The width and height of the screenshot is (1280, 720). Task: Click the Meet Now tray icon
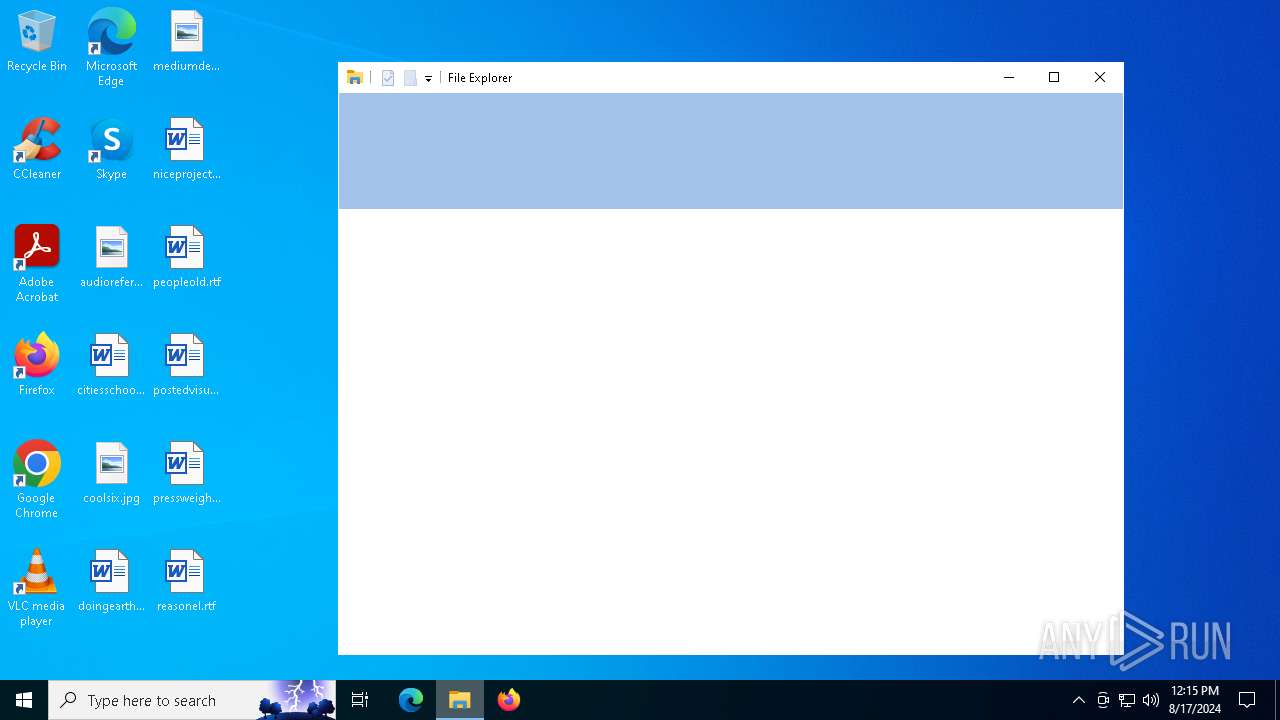1103,700
